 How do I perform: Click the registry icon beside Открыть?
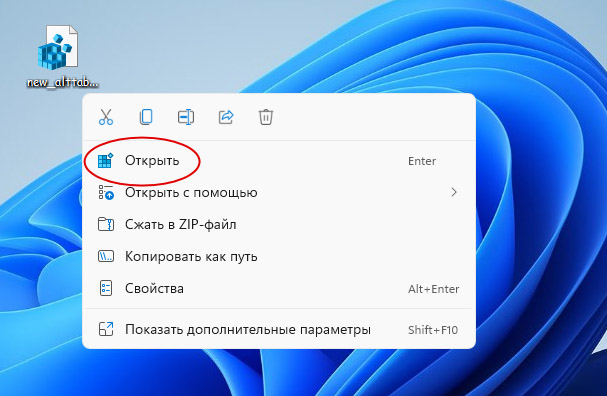[x=106, y=161]
